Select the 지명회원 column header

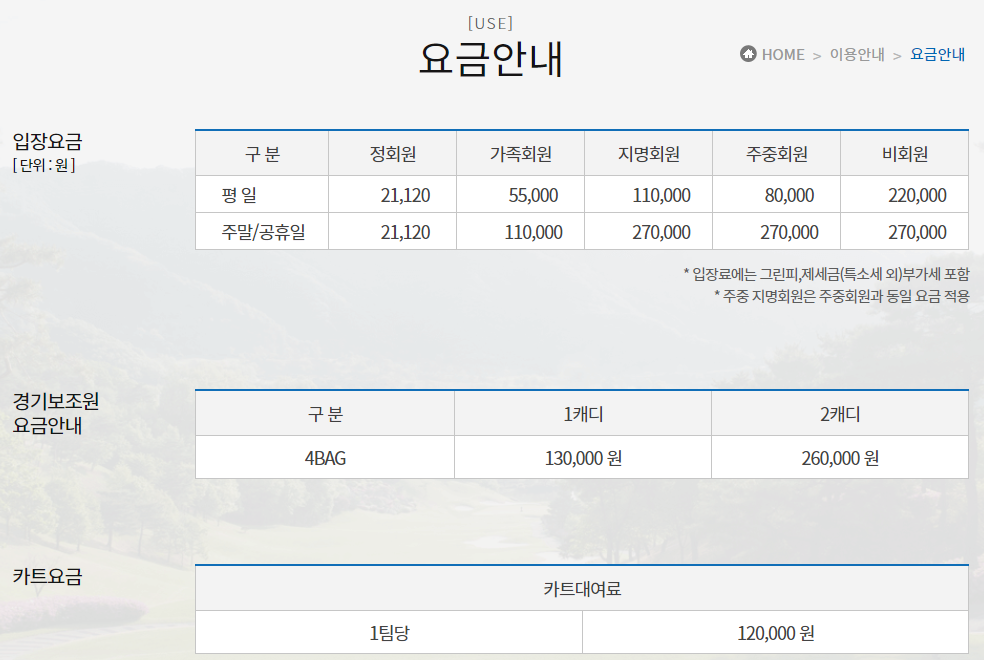649,154
